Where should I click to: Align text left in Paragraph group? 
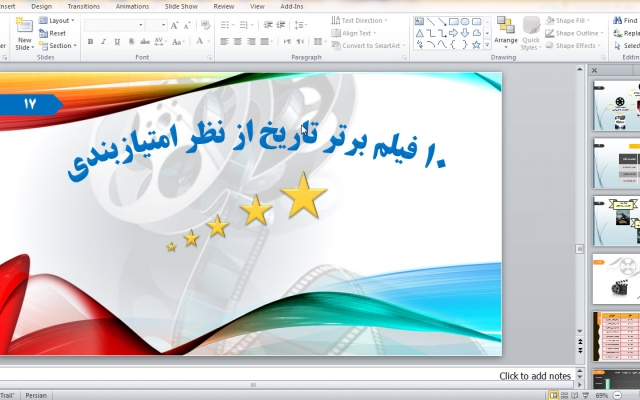[x=224, y=42]
